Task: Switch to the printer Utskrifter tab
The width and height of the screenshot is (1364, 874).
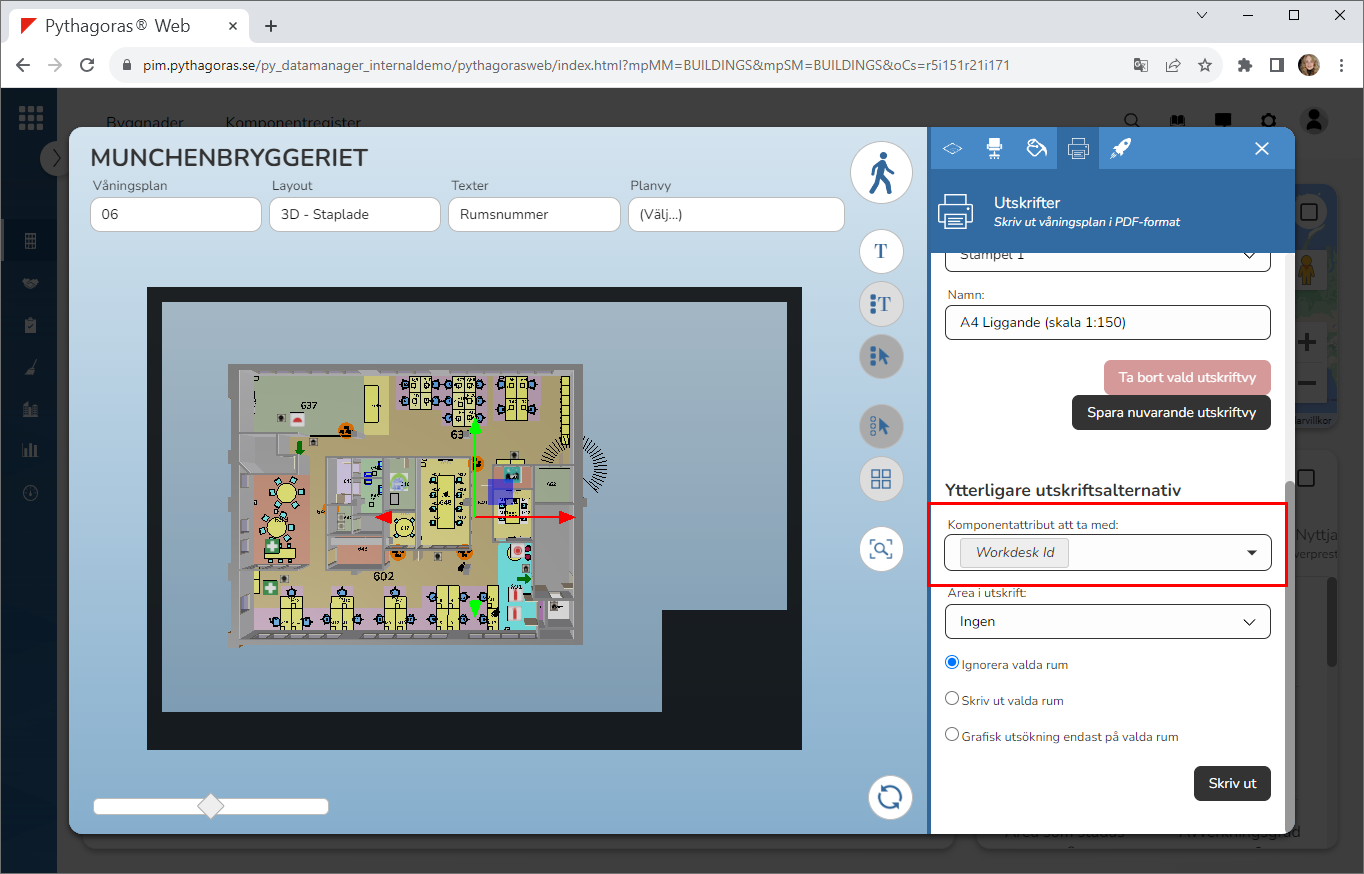Action: [x=1078, y=148]
